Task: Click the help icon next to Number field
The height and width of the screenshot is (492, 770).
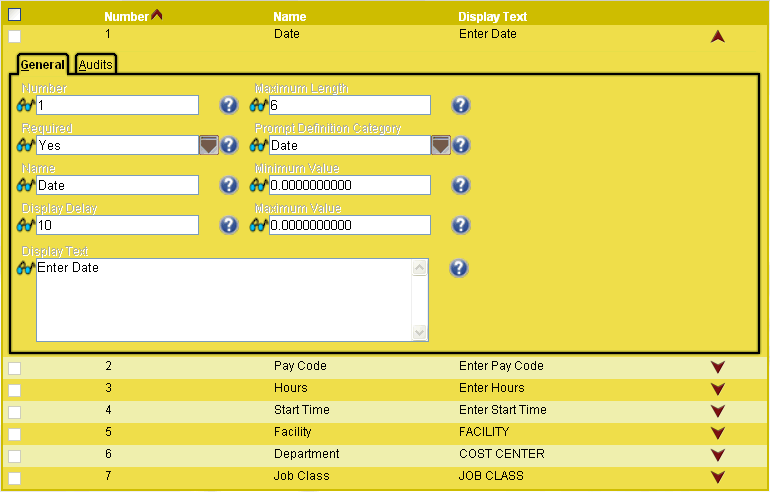Action: [229, 105]
